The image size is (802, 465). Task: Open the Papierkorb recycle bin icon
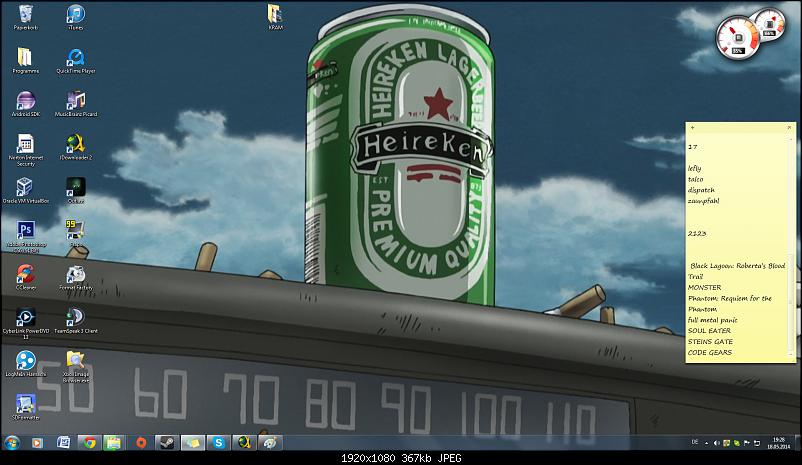tap(25, 17)
